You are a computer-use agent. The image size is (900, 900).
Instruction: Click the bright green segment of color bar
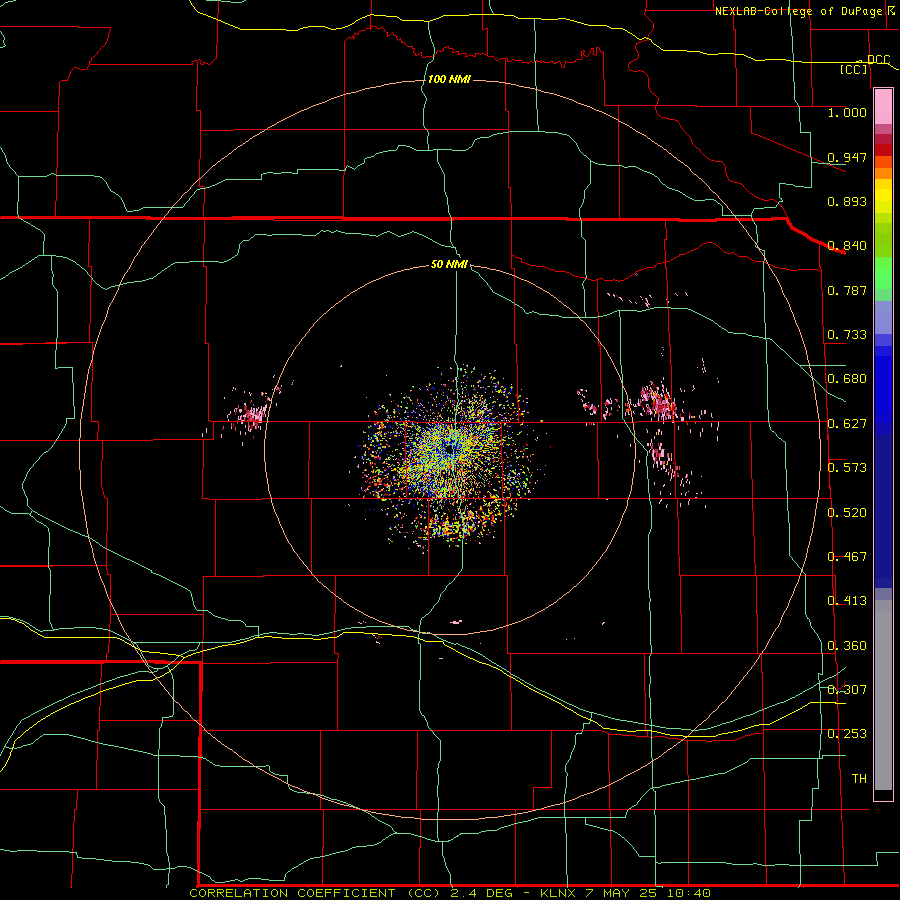[883, 273]
